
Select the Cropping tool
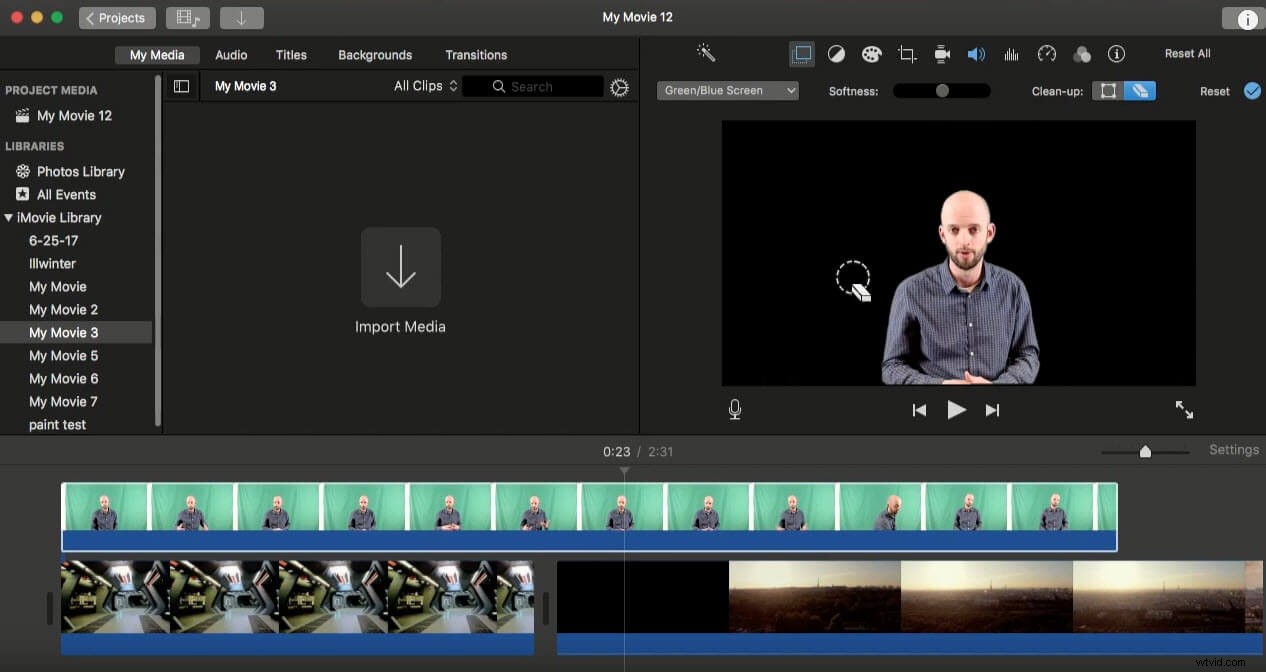(x=907, y=53)
